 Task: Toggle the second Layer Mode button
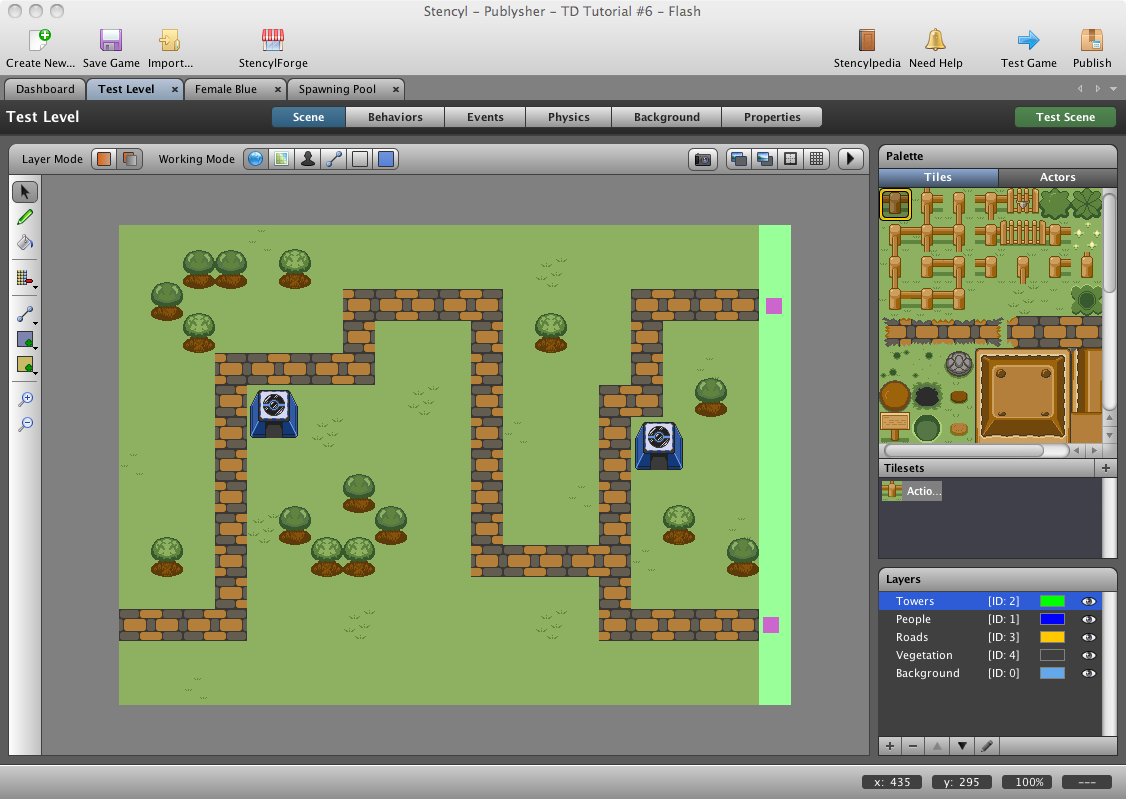130,159
